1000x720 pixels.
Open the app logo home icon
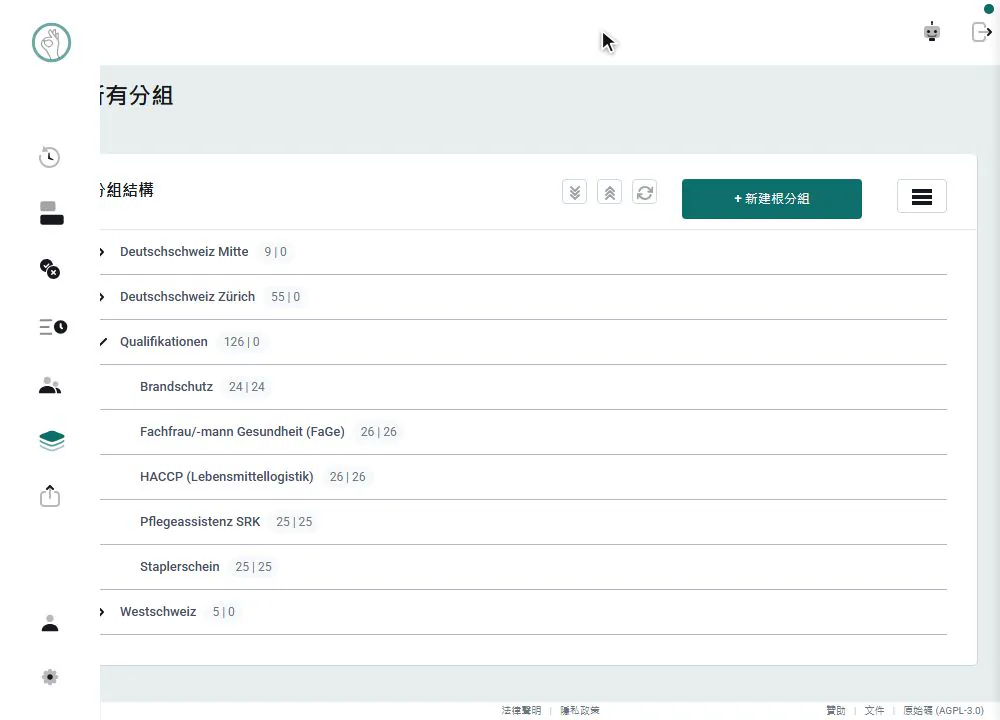tap(51, 43)
